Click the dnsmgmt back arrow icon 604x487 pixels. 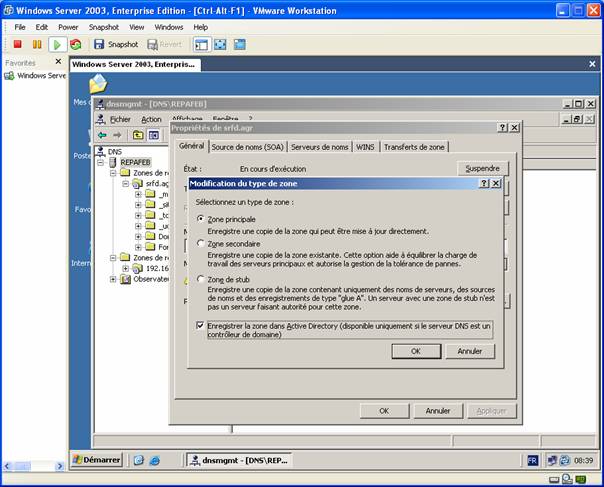(x=102, y=135)
